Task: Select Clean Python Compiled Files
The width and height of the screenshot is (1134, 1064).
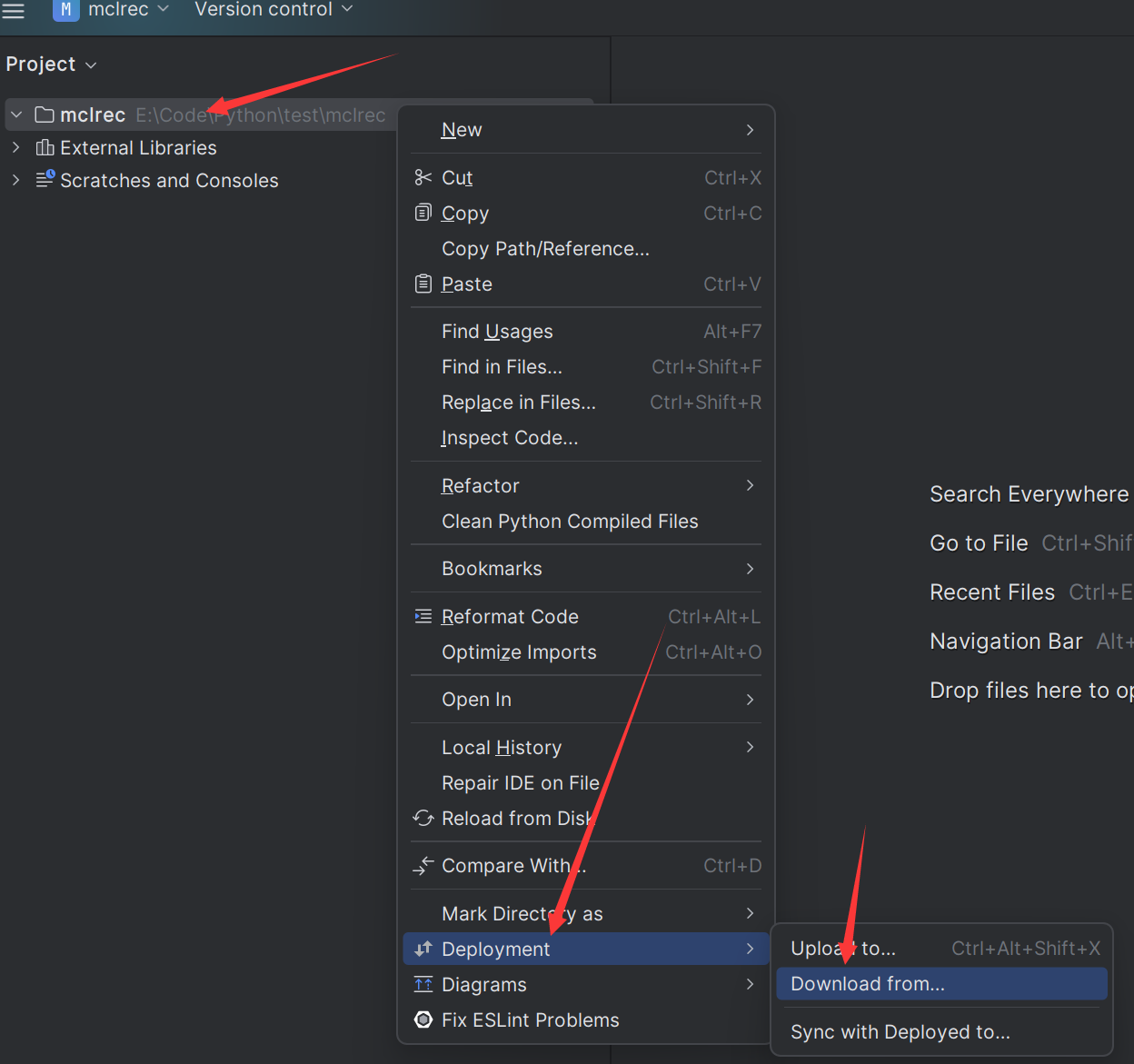Action: tap(586, 522)
